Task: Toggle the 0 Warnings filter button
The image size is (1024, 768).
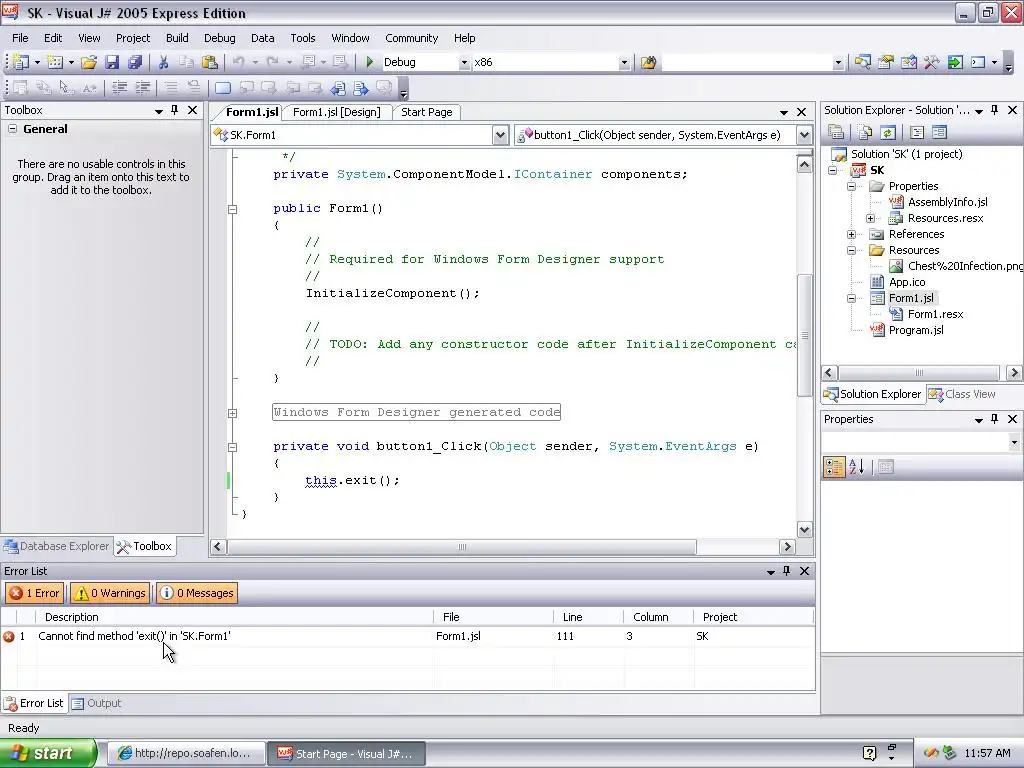Action: [110, 593]
